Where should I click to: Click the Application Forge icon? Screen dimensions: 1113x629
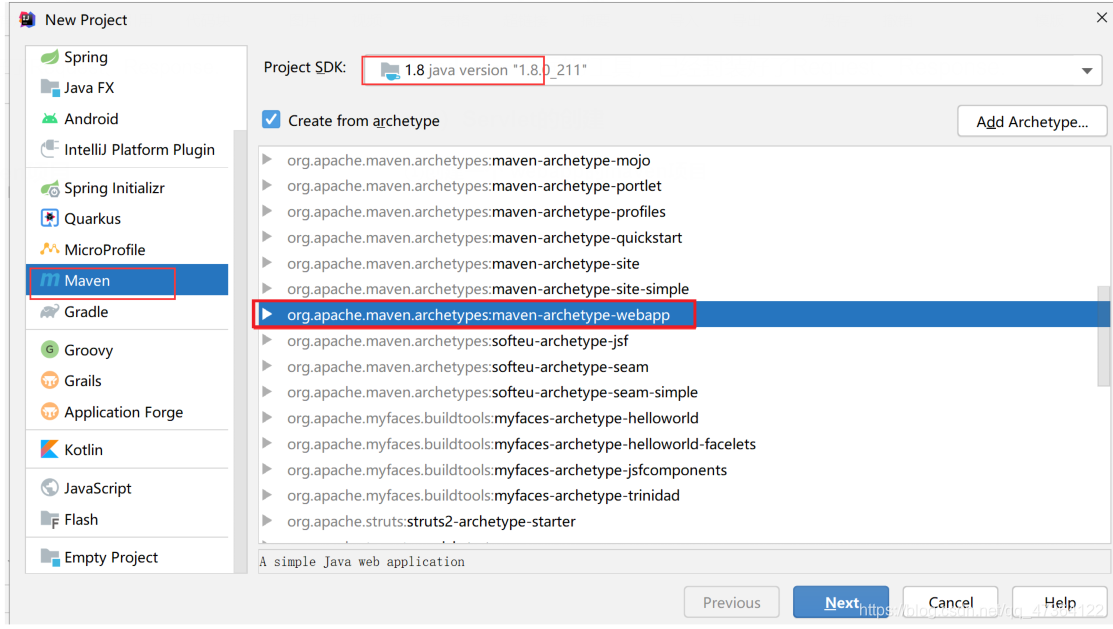pyautogui.click(x=50, y=412)
